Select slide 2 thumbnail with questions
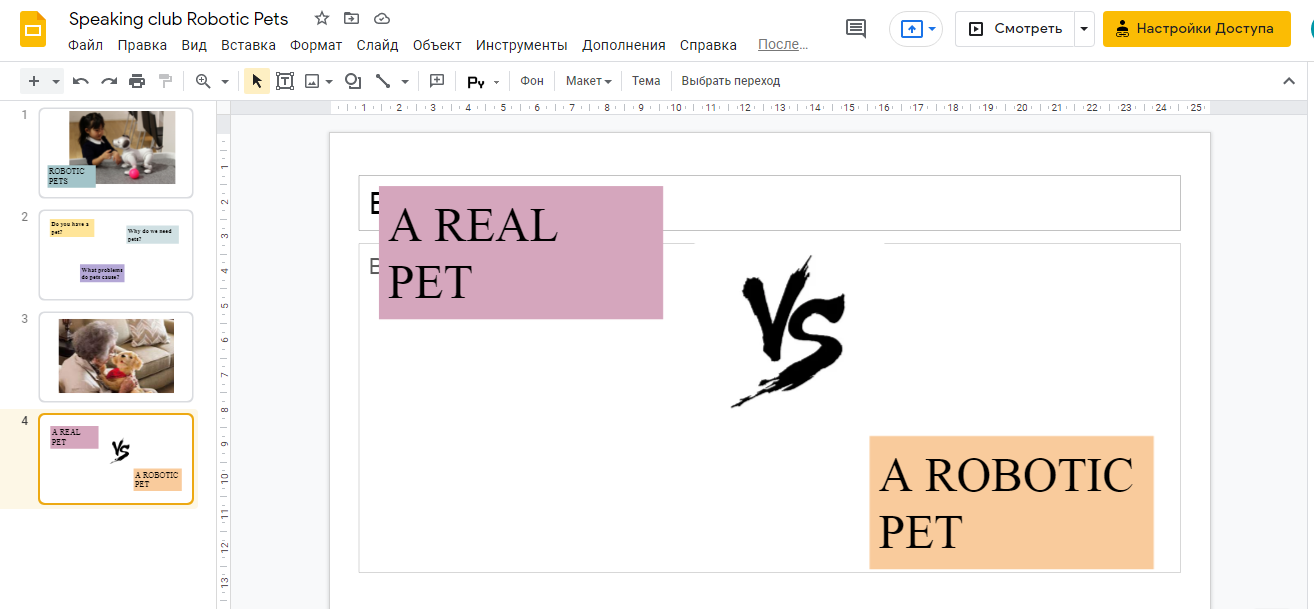 (x=115, y=255)
